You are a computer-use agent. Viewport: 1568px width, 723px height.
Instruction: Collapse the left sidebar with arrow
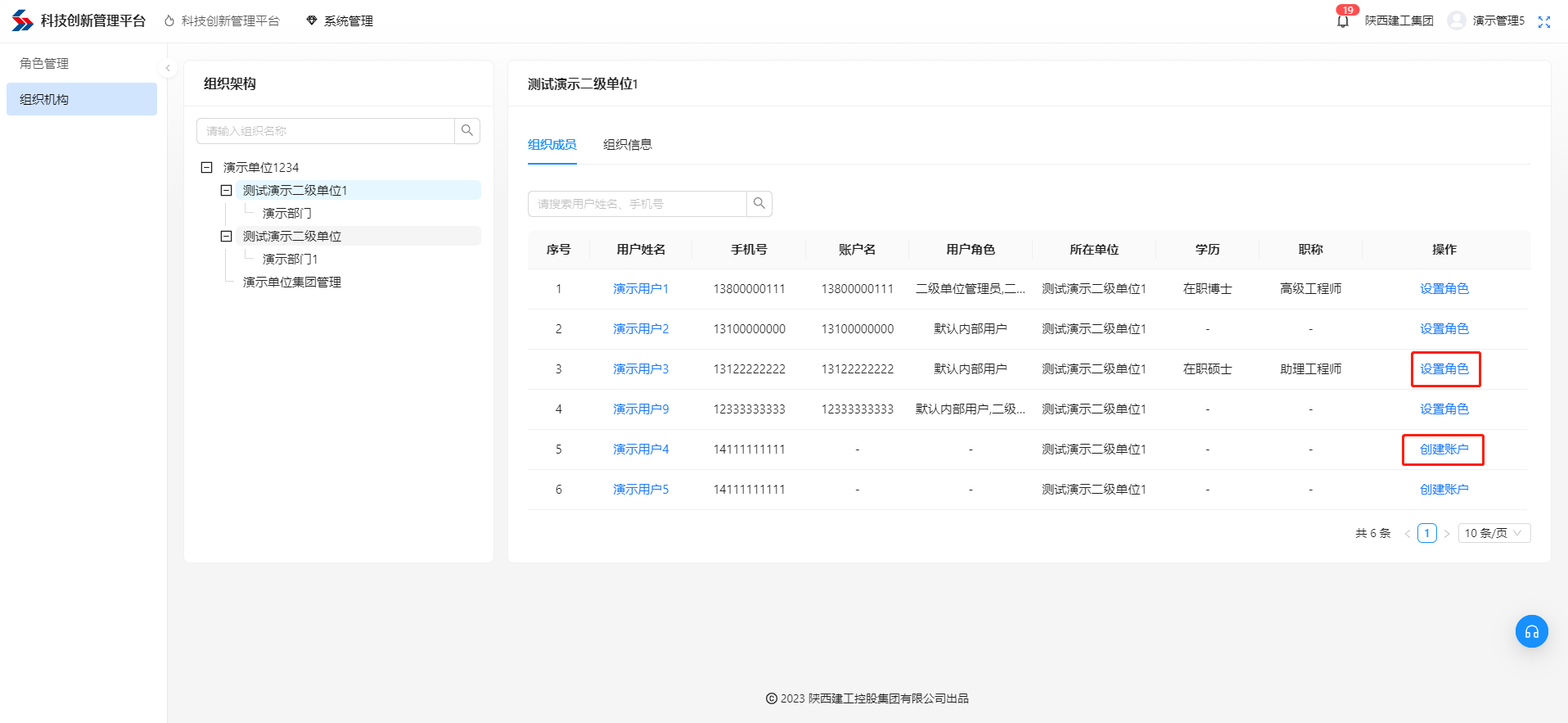click(x=168, y=69)
